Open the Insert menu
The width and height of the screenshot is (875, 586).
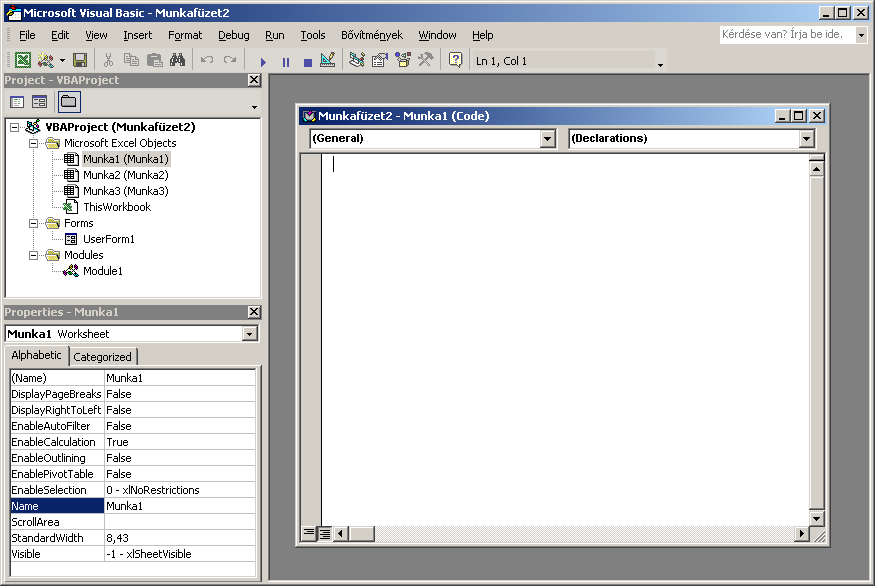pyautogui.click(x=137, y=35)
